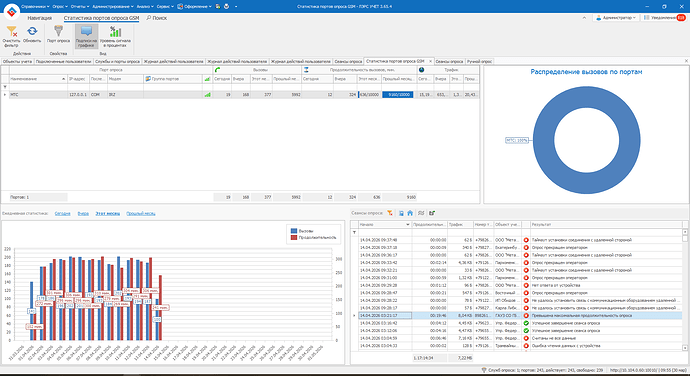Viewport: 690px width, 376px height.
Task: Toggle signal level in percent view
Action: pos(115,36)
